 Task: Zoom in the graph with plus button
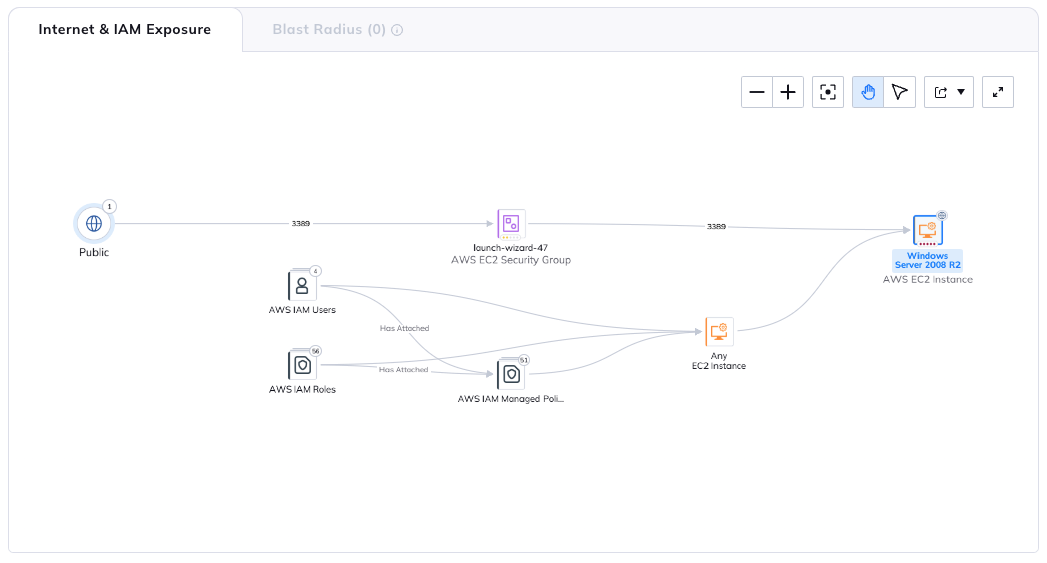click(788, 92)
